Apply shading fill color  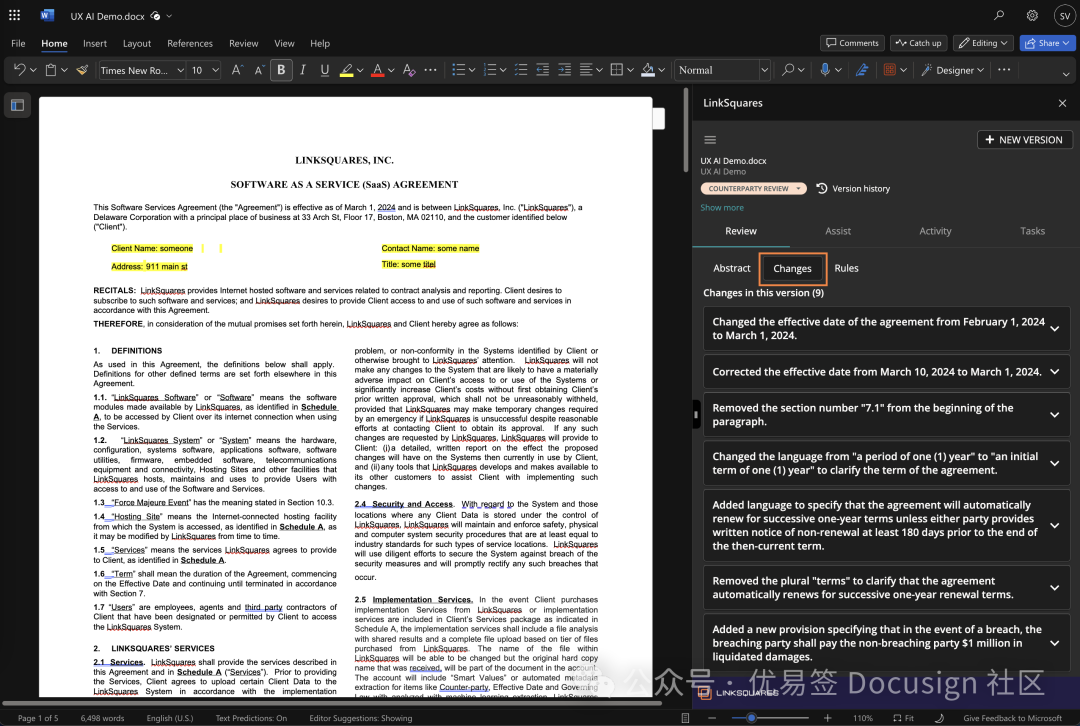pos(648,70)
